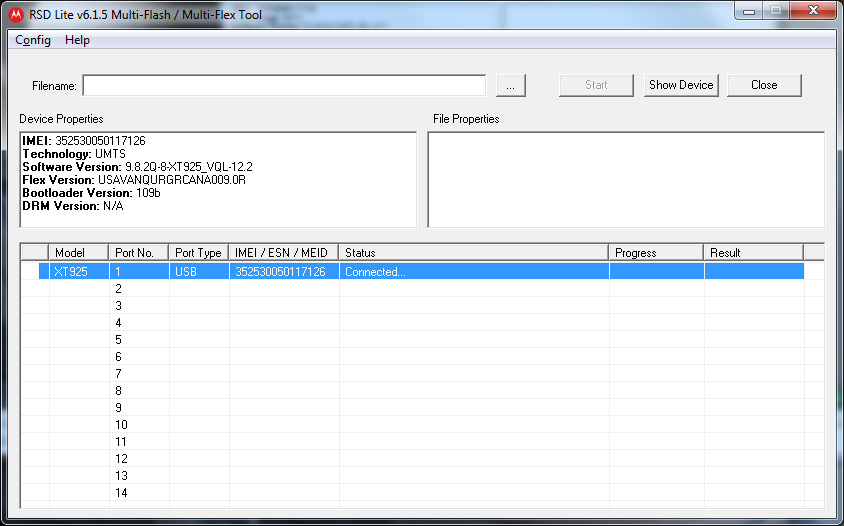Screen dimensions: 844x526
Task: Click the IMEI line in Device Properties
Action: [84, 141]
